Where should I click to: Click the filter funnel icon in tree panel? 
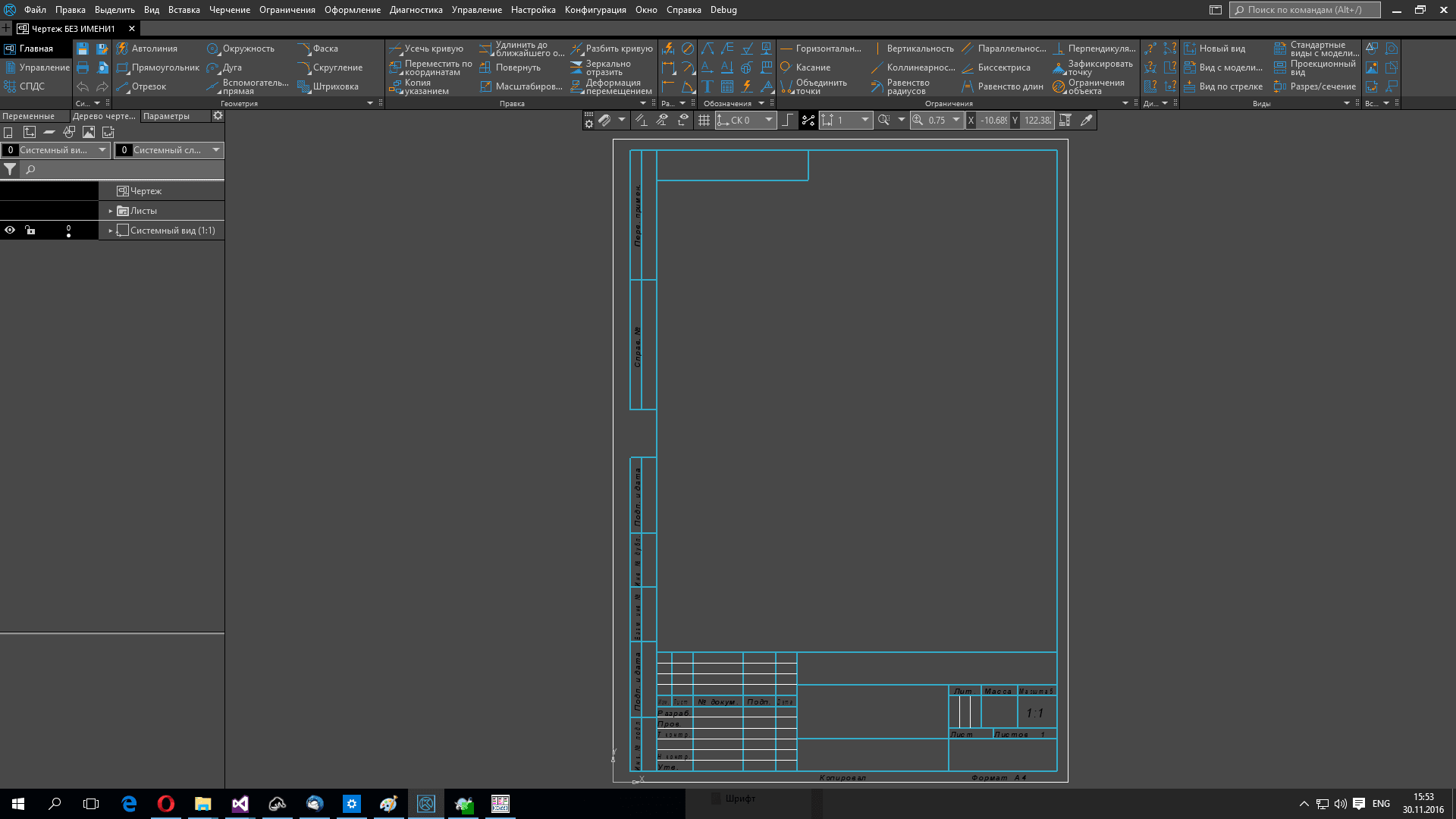(10, 170)
